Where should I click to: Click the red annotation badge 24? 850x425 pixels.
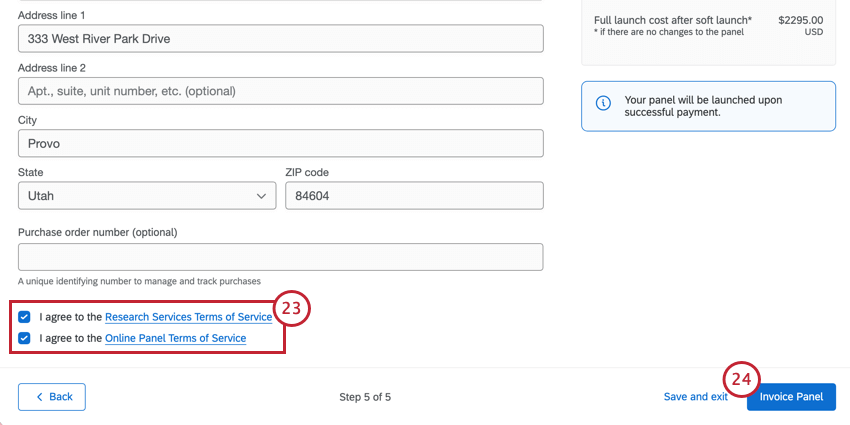coord(741,379)
